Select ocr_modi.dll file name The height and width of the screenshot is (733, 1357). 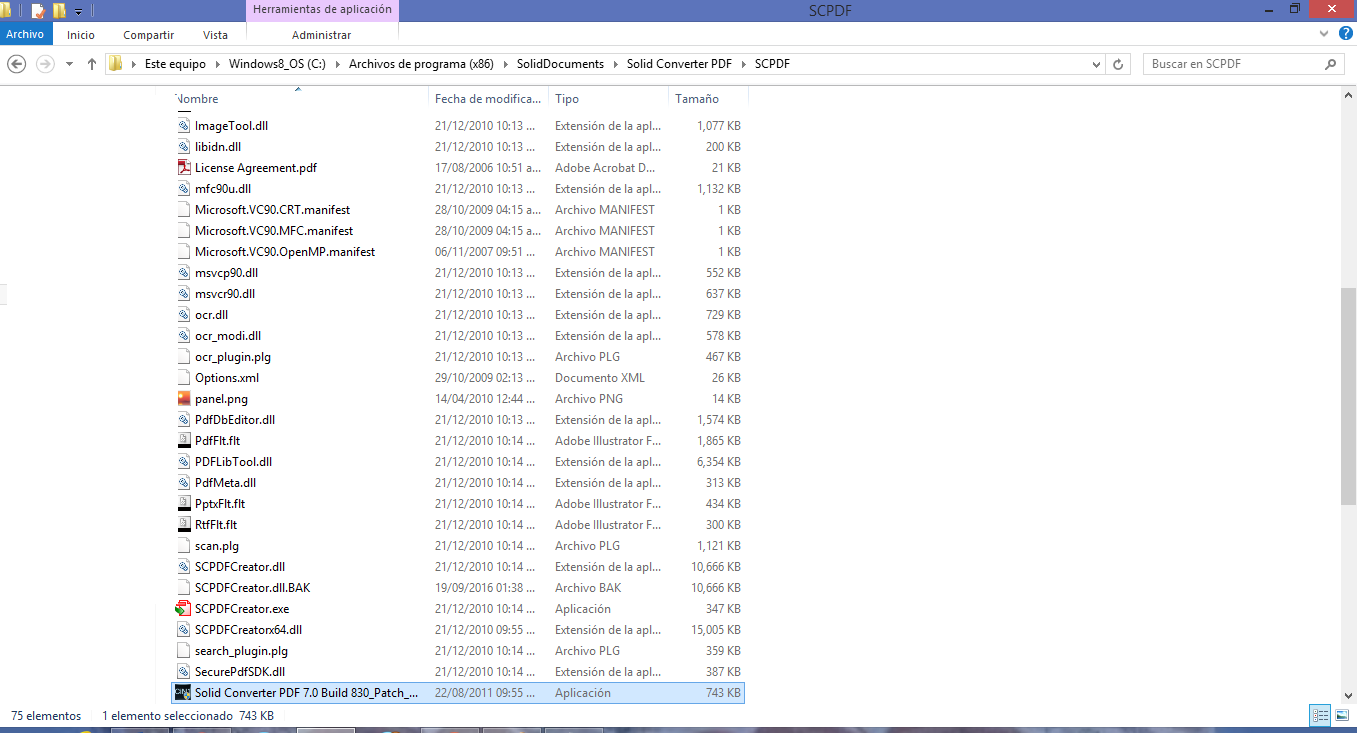[x=228, y=336]
